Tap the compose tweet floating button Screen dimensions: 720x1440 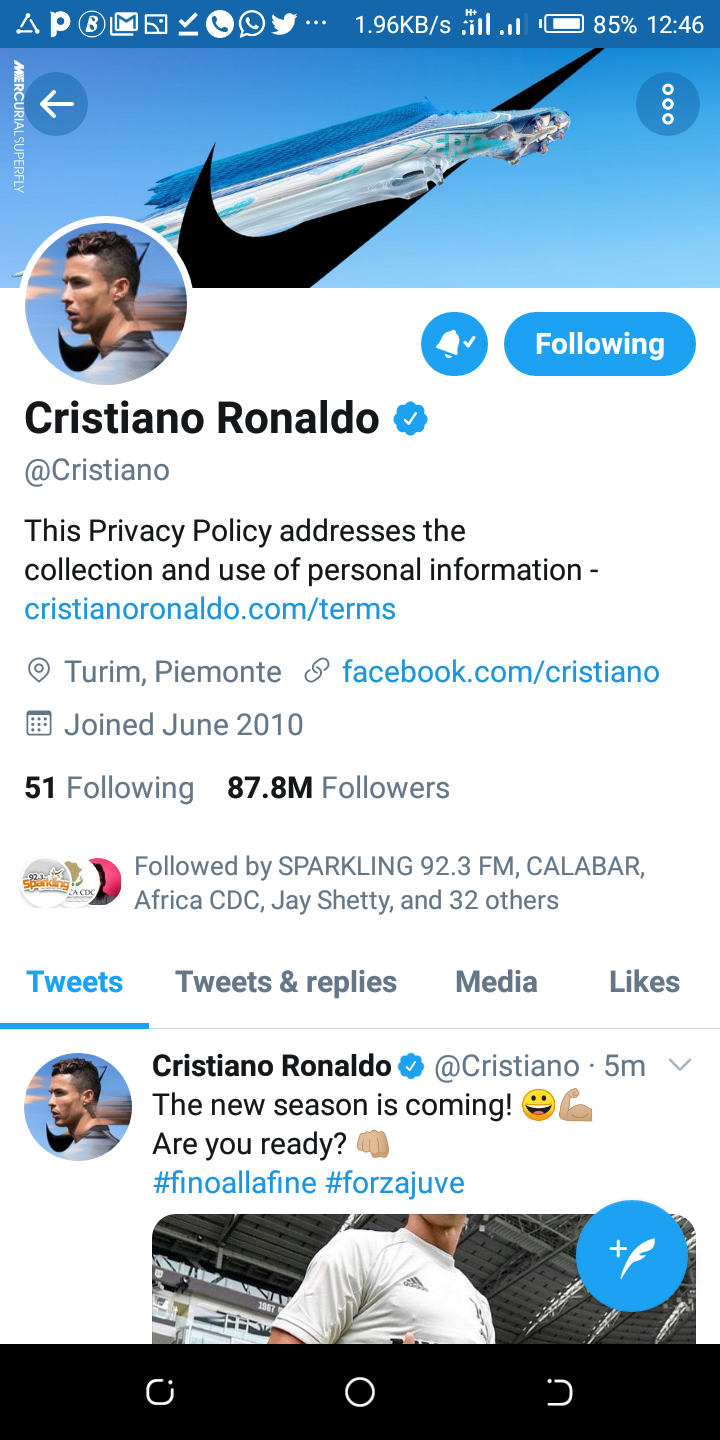pyautogui.click(x=631, y=1255)
